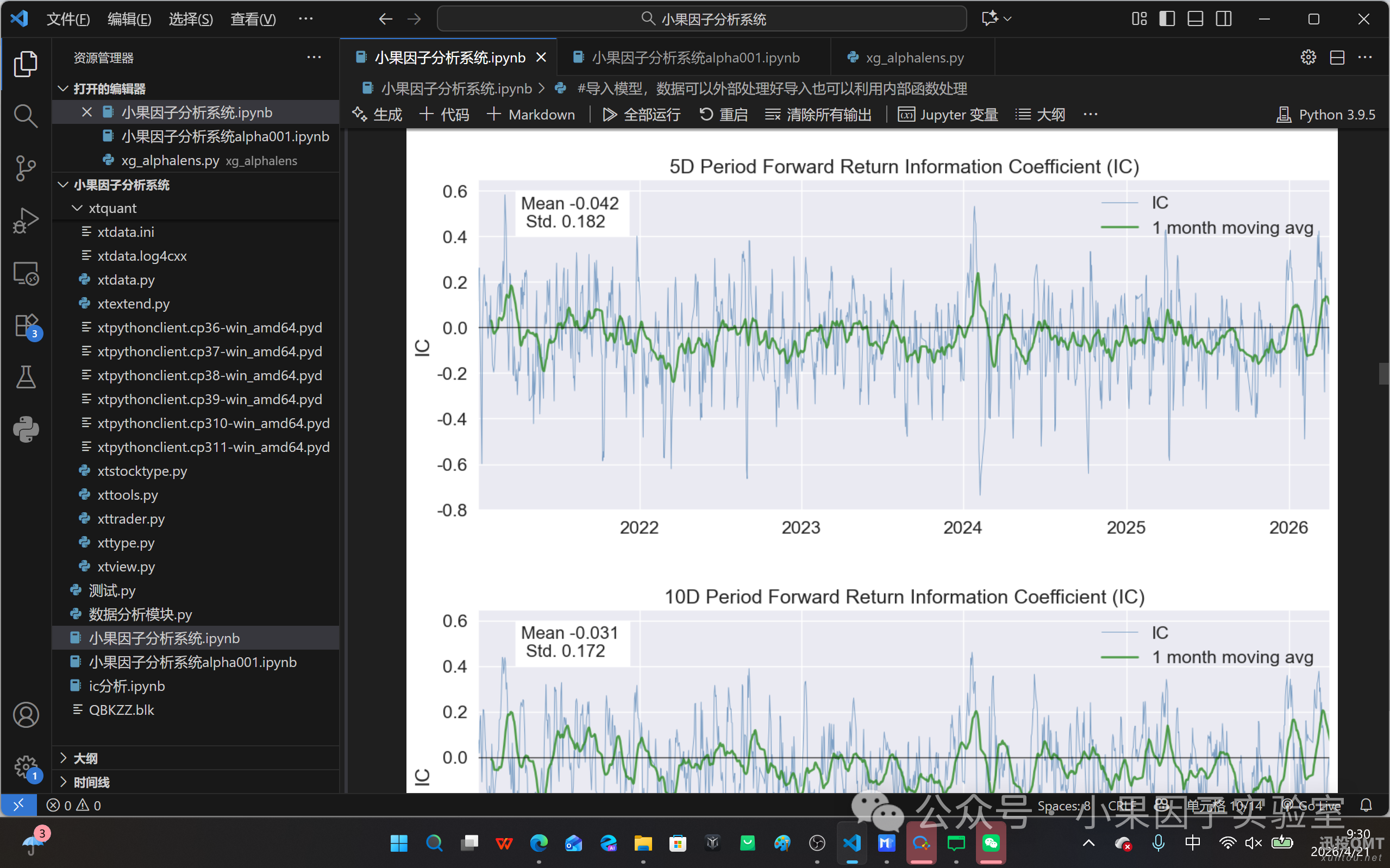Click the editor vertical scrollbar thumb
The height and width of the screenshot is (868, 1390).
(x=1383, y=374)
